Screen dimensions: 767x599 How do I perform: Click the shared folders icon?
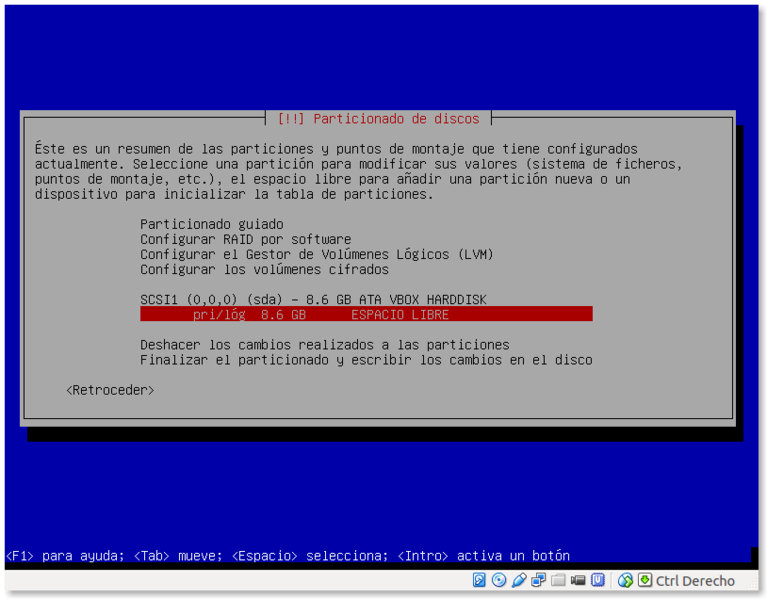559,580
